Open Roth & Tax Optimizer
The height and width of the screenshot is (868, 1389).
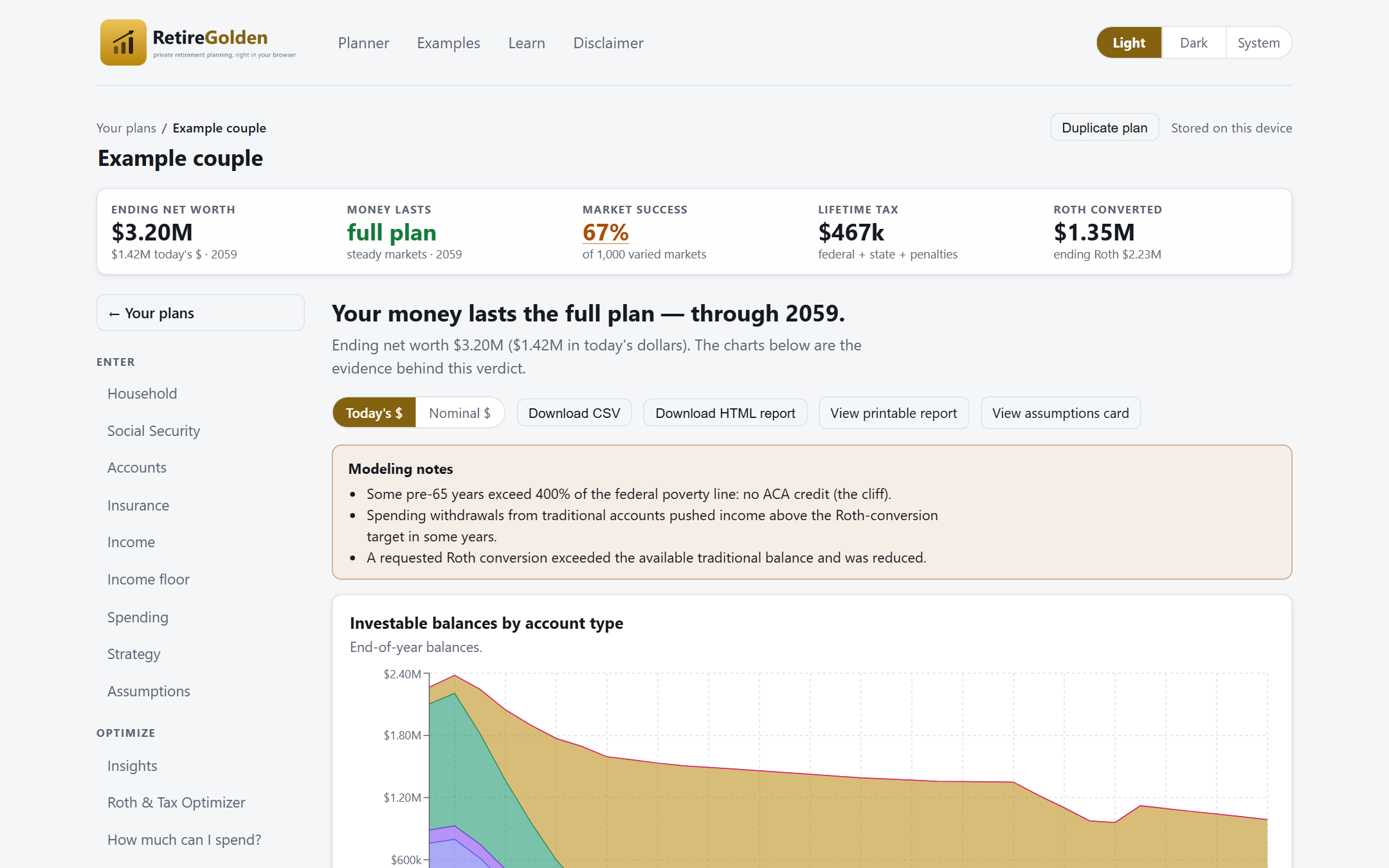[x=176, y=802]
